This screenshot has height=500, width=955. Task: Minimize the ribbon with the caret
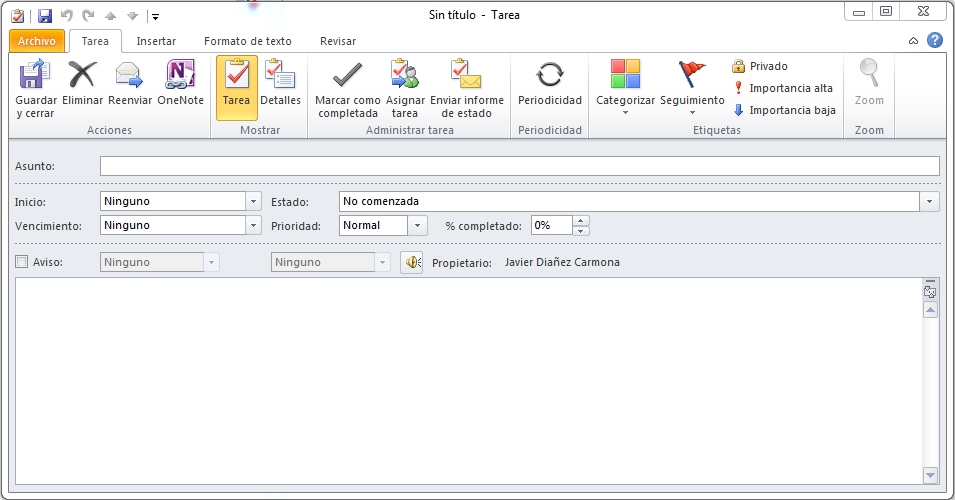point(913,41)
